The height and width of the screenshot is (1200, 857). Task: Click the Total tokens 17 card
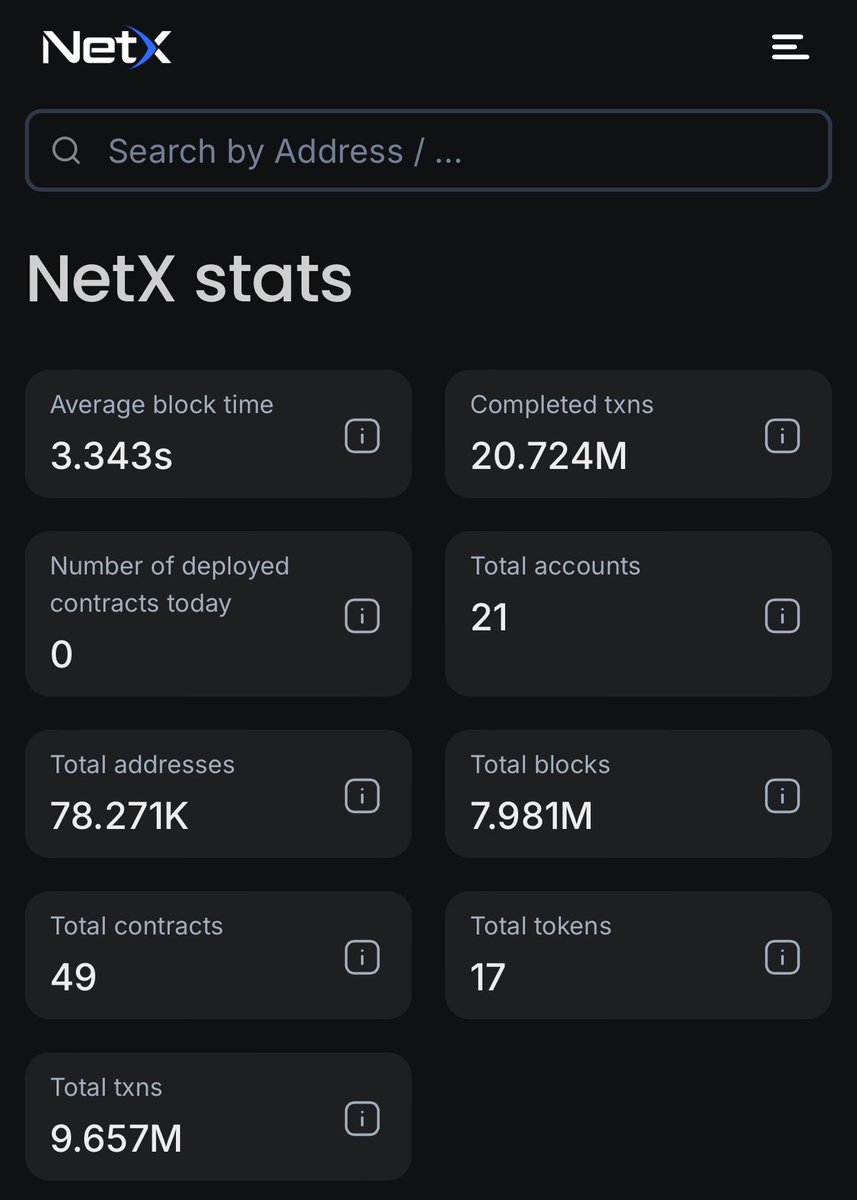[638, 955]
